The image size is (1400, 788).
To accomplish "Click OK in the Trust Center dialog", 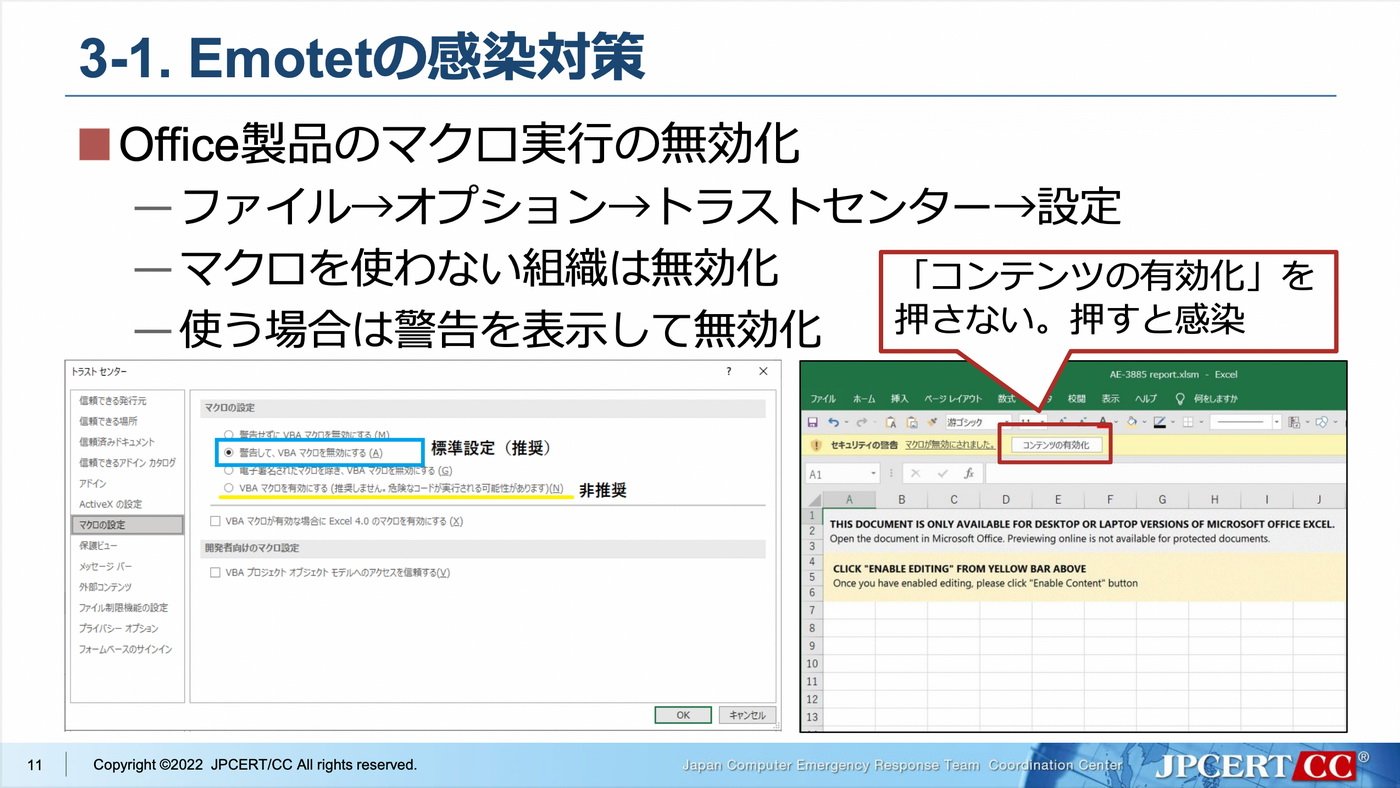I will point(683,715).
